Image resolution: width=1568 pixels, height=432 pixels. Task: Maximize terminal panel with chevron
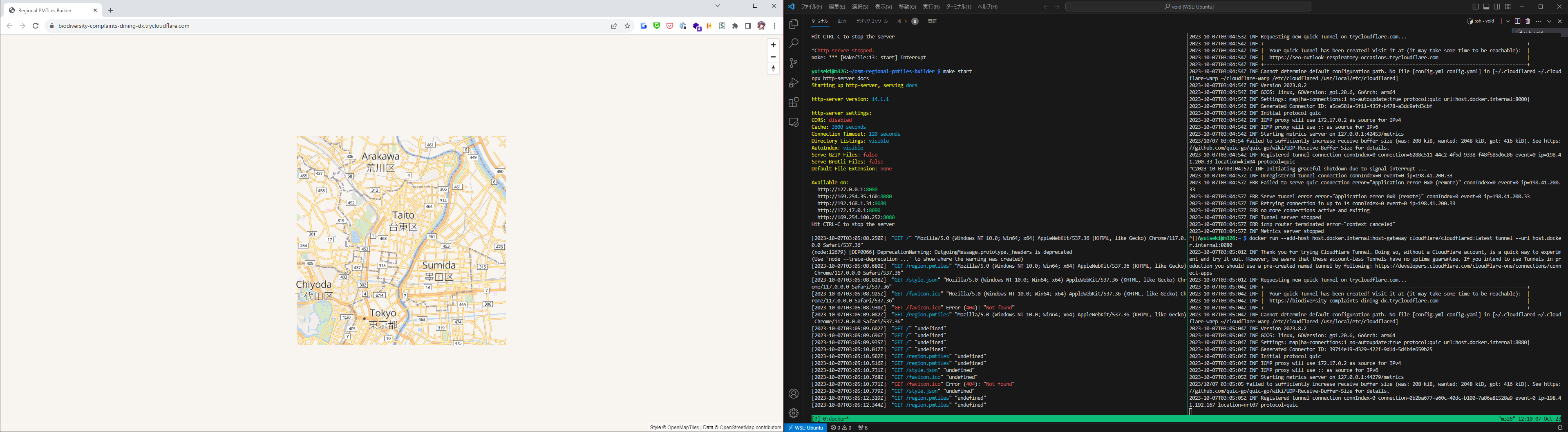1549,21
